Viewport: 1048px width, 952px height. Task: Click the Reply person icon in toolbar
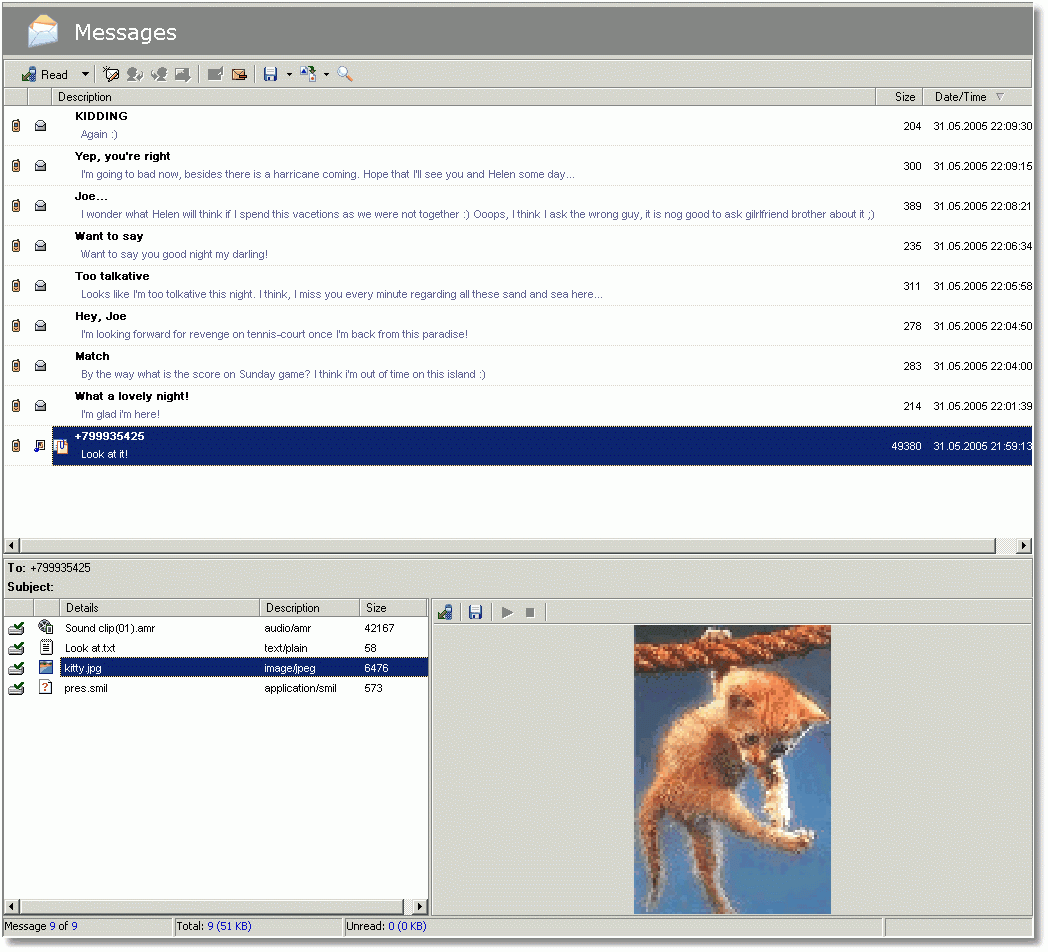point(135,74)
